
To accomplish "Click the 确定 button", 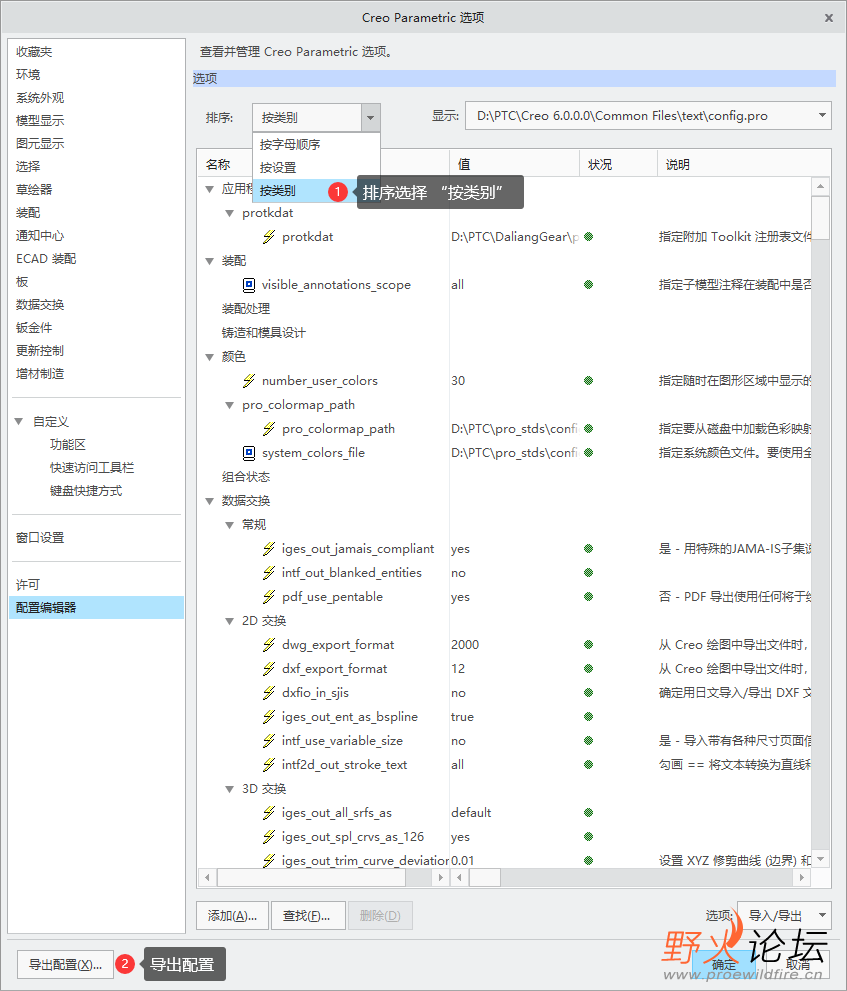I will (x=724, y=964).
